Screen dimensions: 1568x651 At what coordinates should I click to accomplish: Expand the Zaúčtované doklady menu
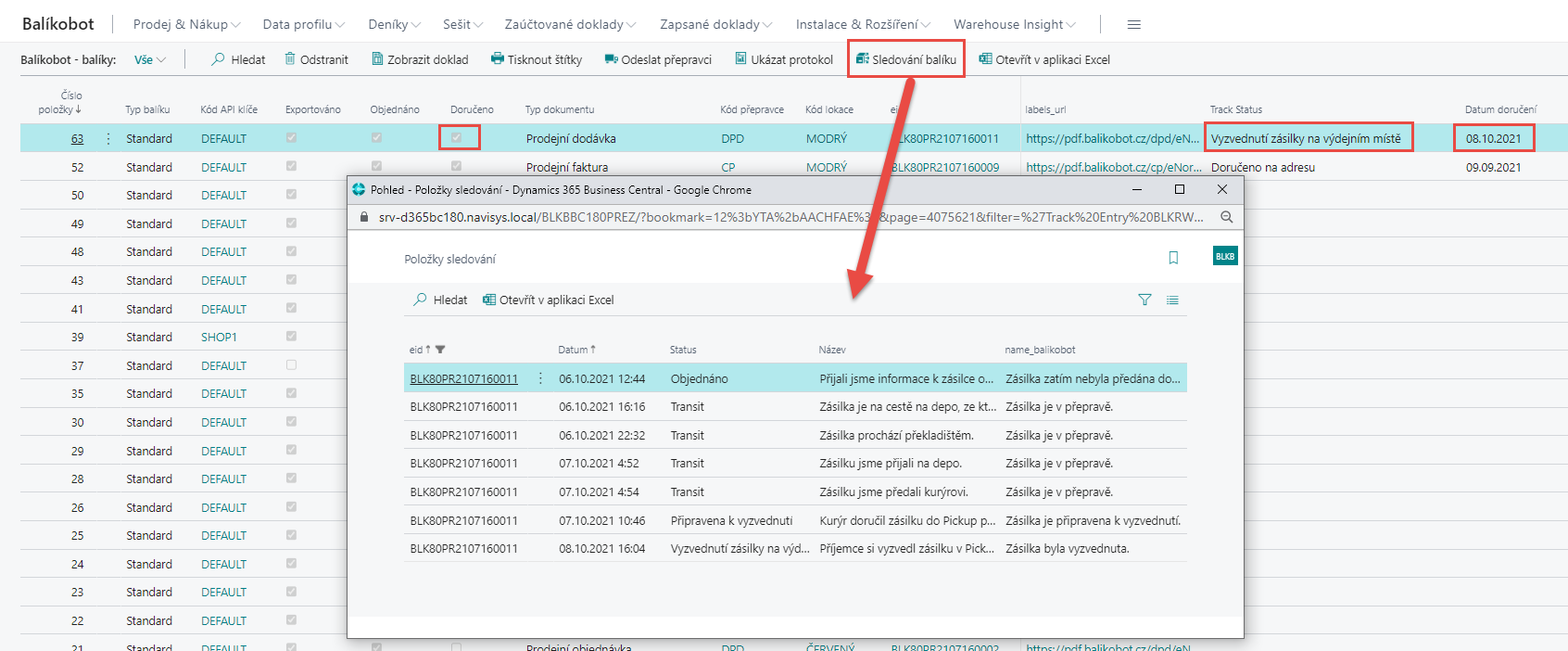click(570, 24)
